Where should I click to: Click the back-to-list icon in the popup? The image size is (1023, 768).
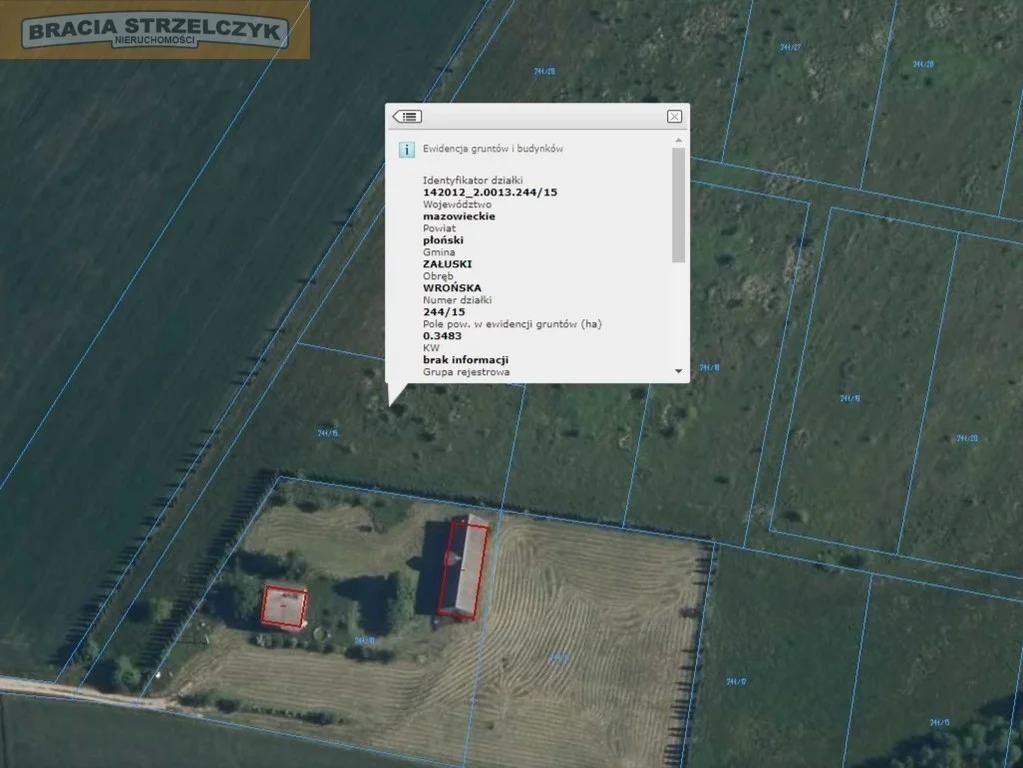point(407,117)
